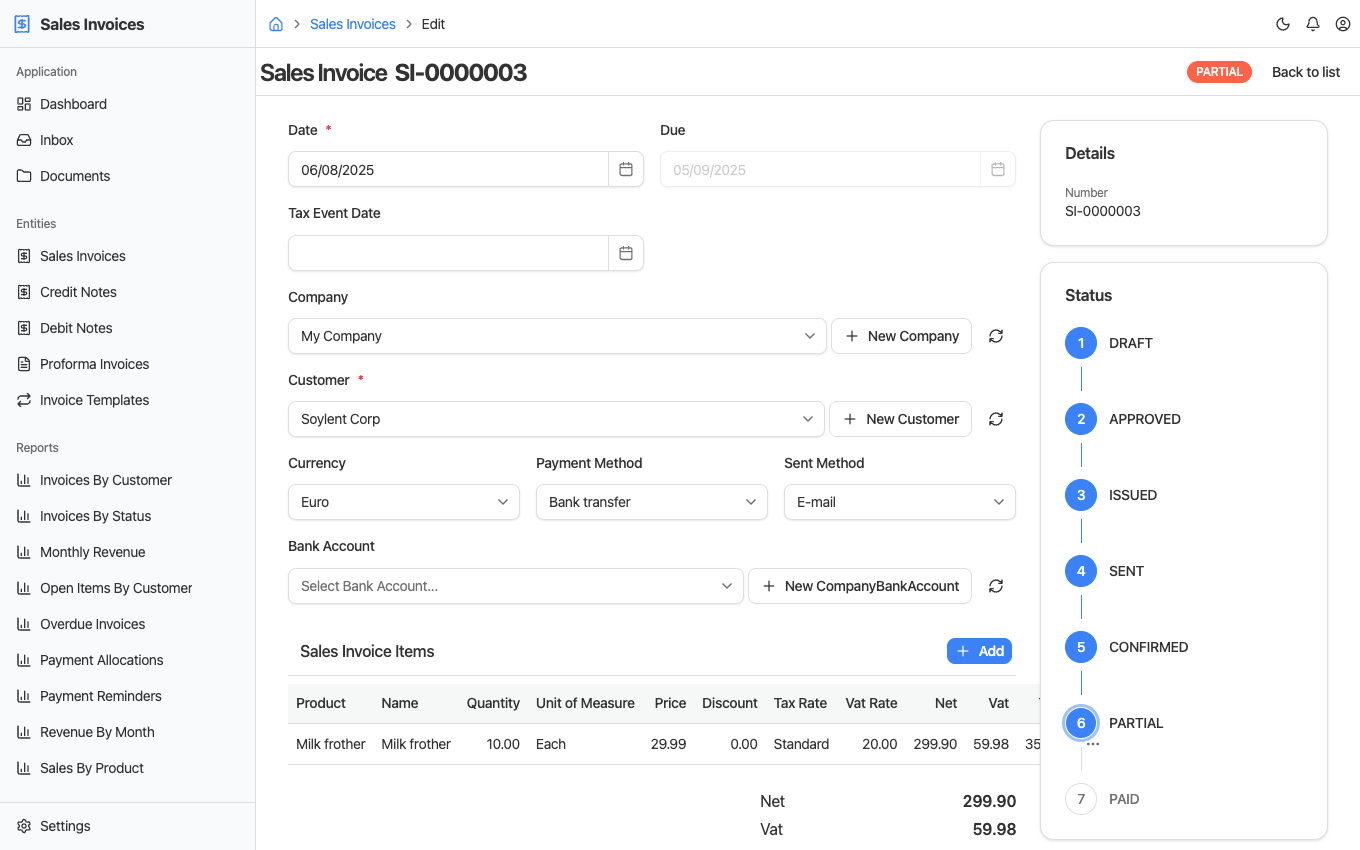Screen dimensions: 1360x850
Task: Open the Currency dropdown set to Euro
Action: pos(404,502)
